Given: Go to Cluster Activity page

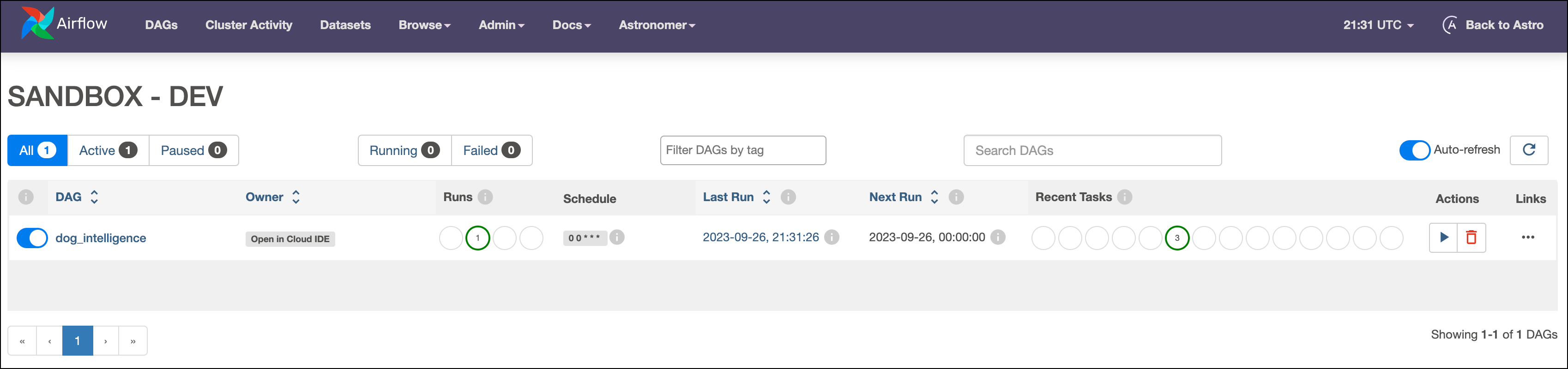Looking at the screenshot, I should coord(248,25).
